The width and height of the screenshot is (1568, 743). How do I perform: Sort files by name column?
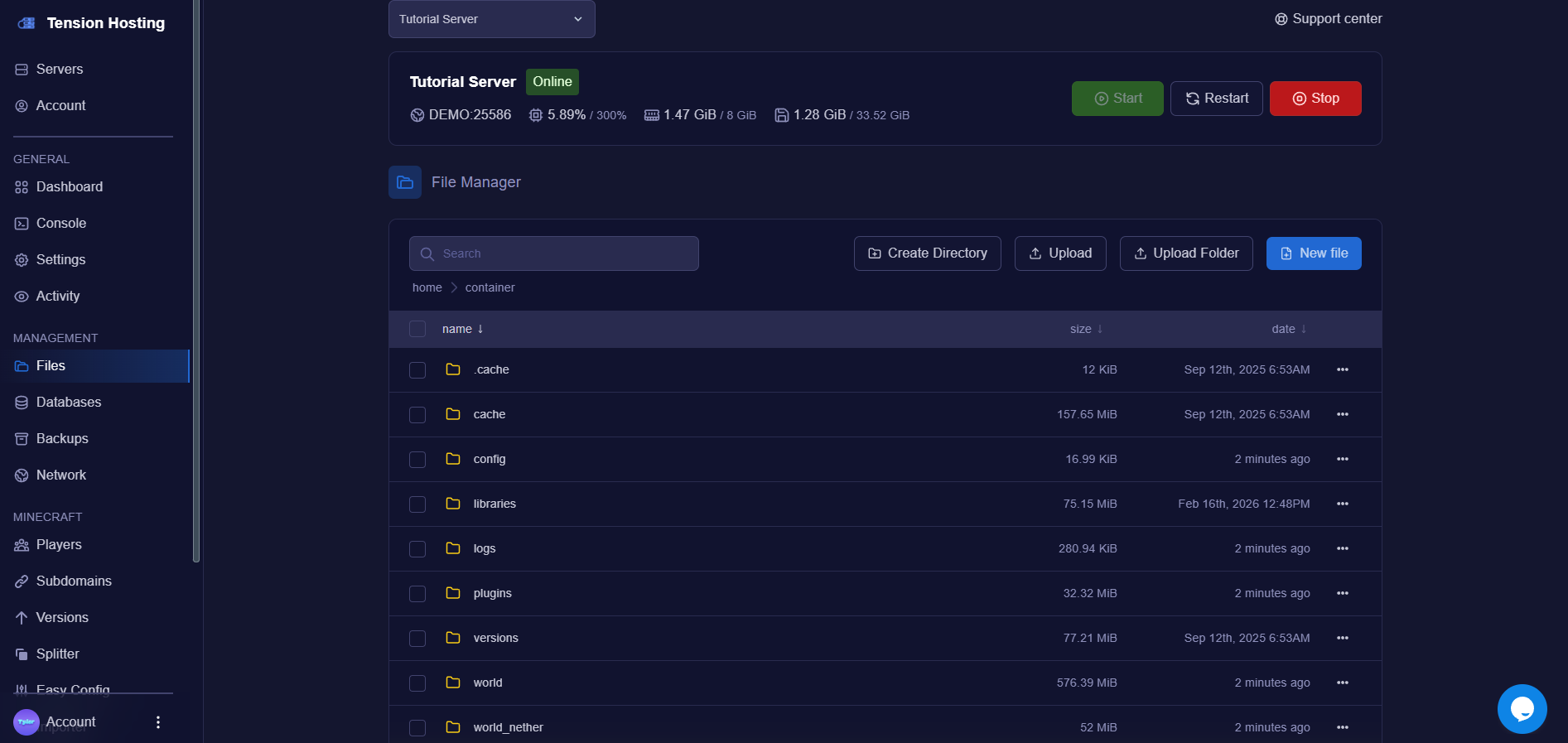462,330
